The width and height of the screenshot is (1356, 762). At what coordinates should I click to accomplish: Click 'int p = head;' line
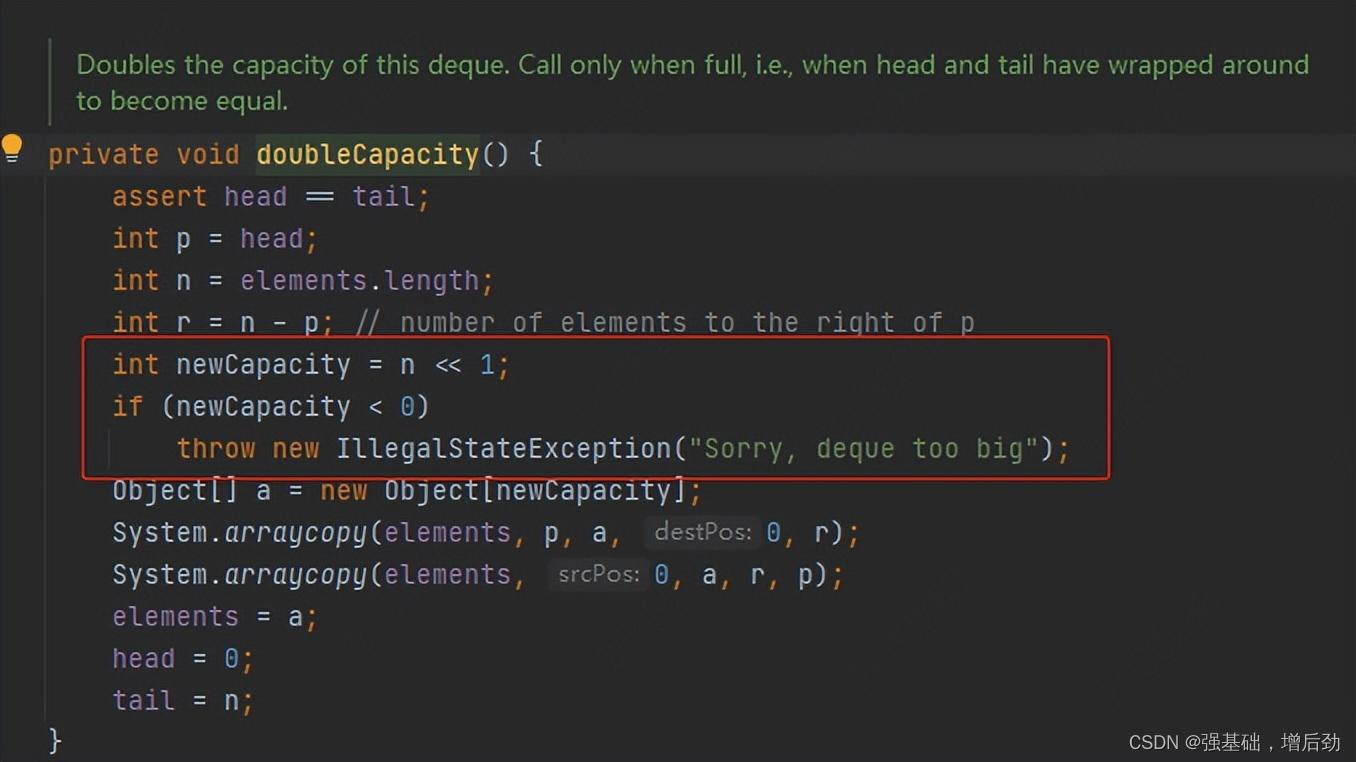click(x=215, y=239)
